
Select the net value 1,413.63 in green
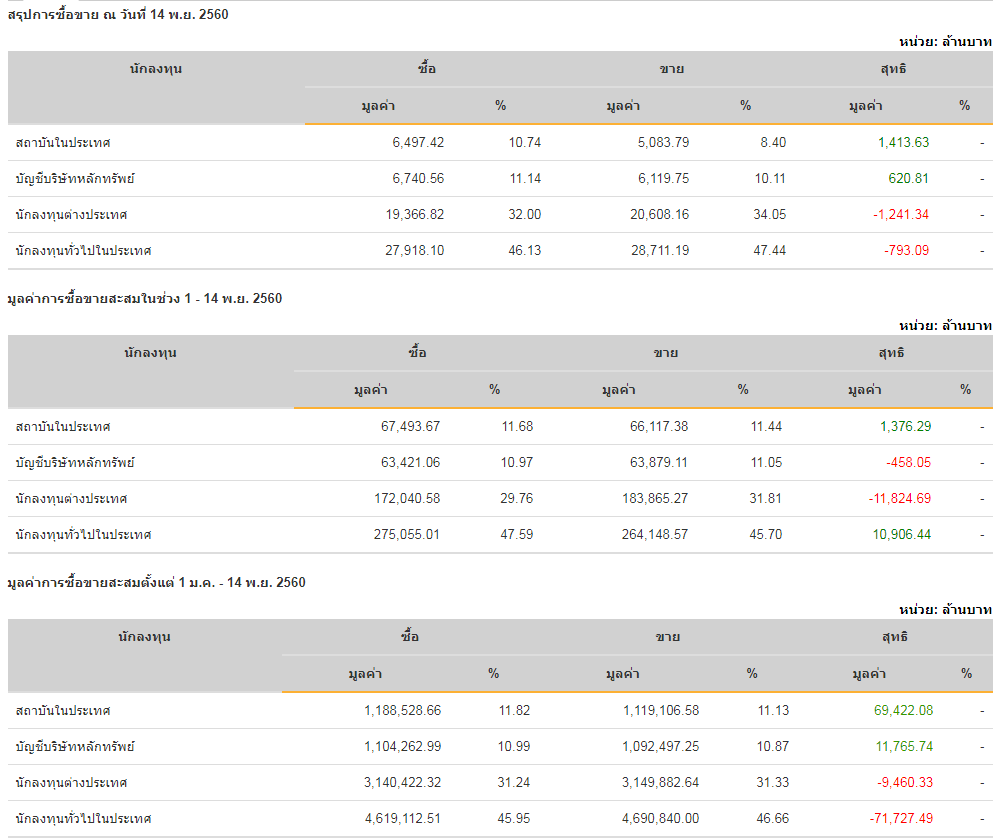click(903, 143)
